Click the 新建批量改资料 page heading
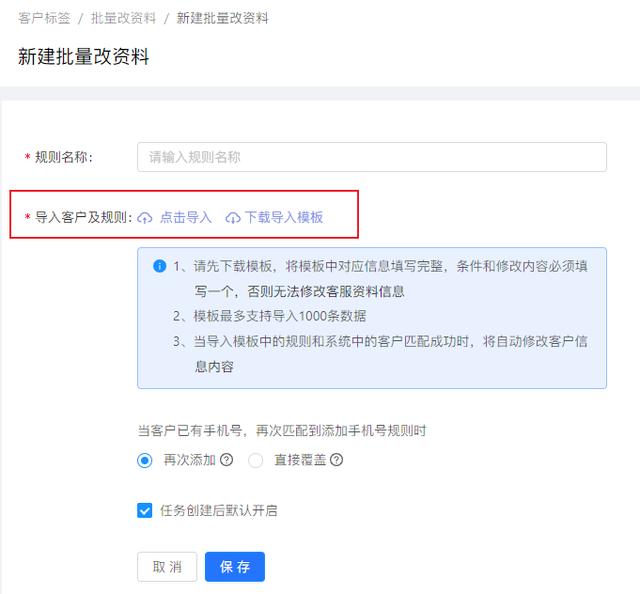Viewport: 640px width, 594px height. click(83, 56)
